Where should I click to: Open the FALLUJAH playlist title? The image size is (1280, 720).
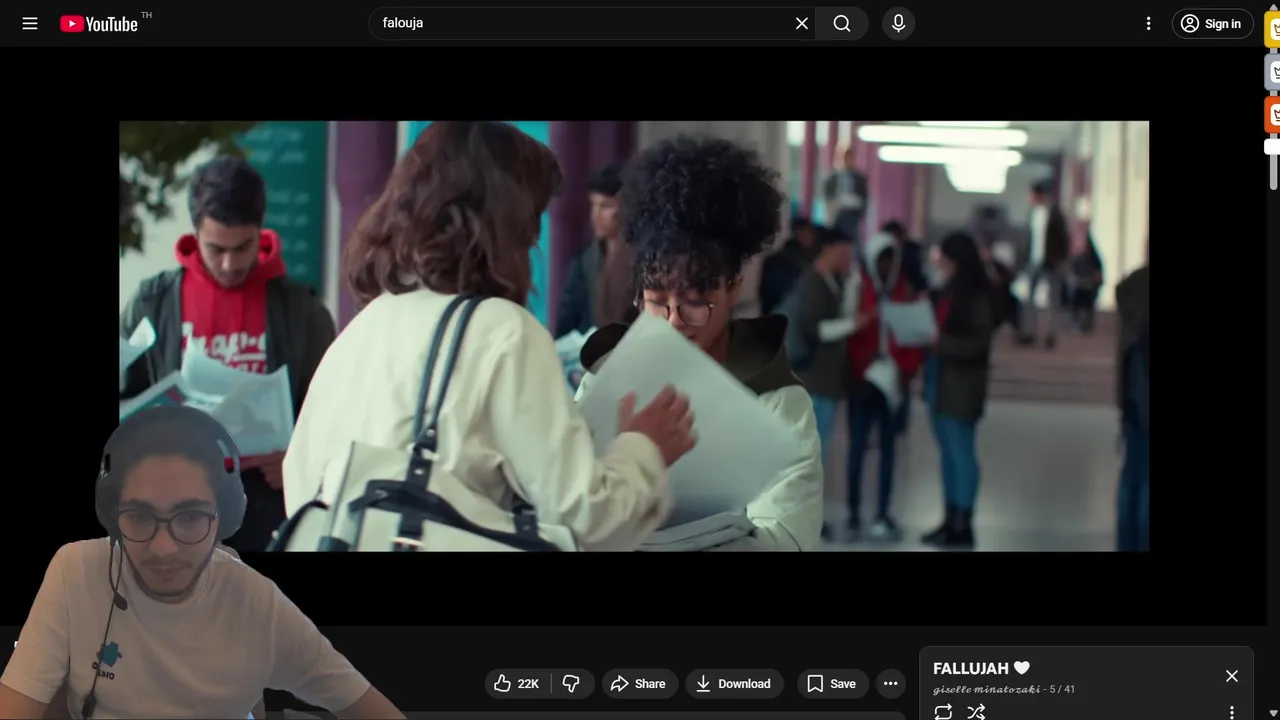click(x=981, y=668)
